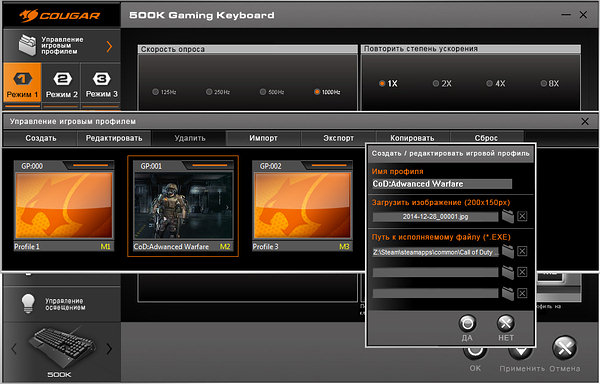This screenshot has width=600, height=384.
Task: Clear the Call of Duty EXE path
Action: point(522,251)
